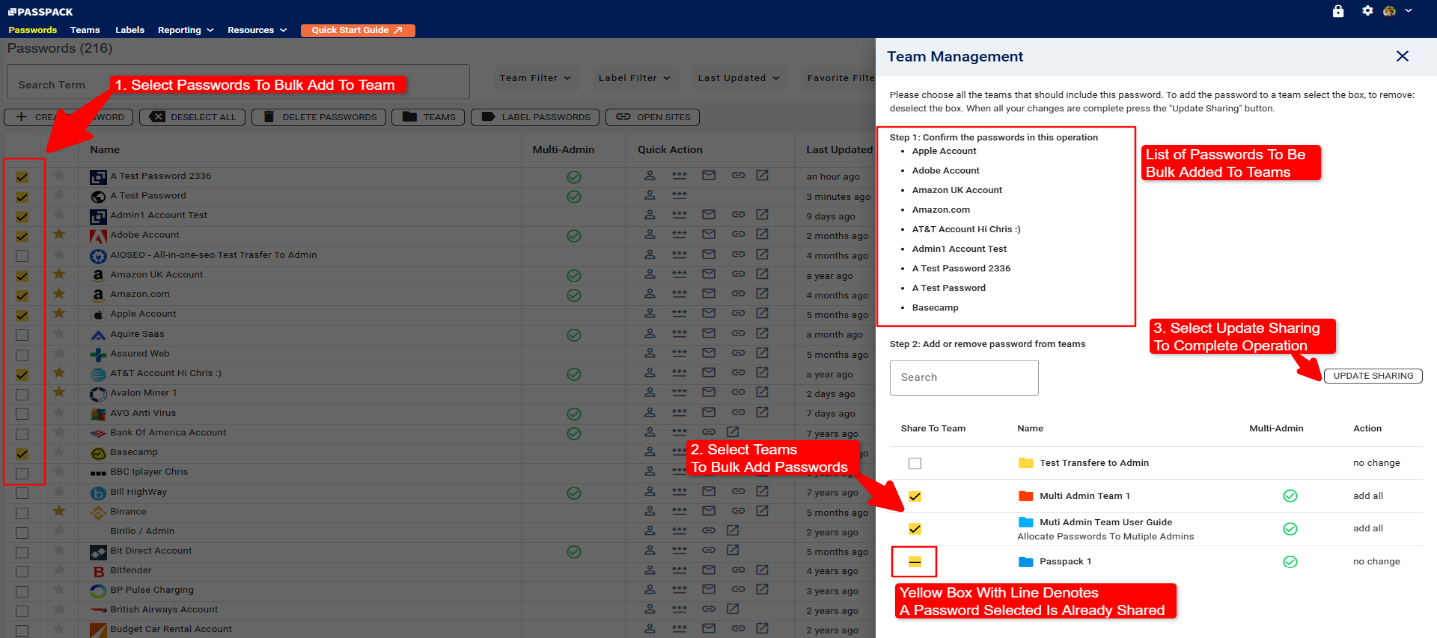Click the red folder icon for Multi Admin Team 1

[x=1025, y=496]
